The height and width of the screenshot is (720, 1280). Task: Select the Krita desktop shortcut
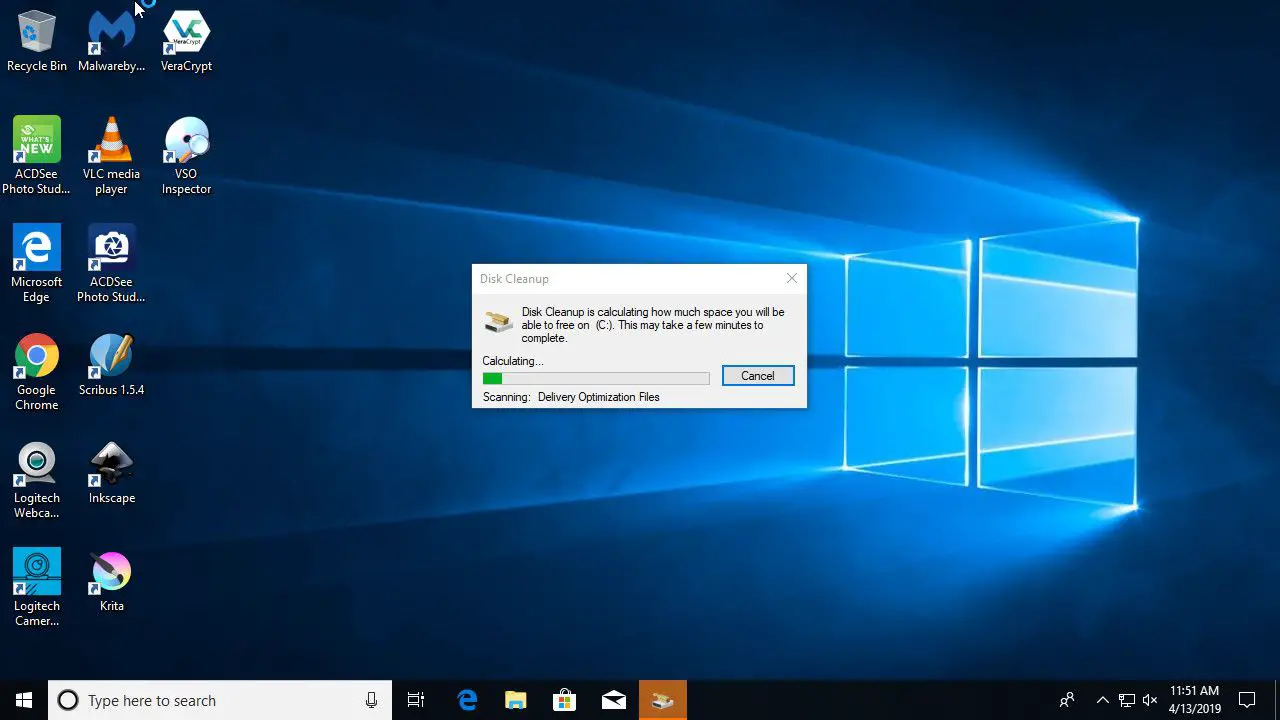pos(111,581)
